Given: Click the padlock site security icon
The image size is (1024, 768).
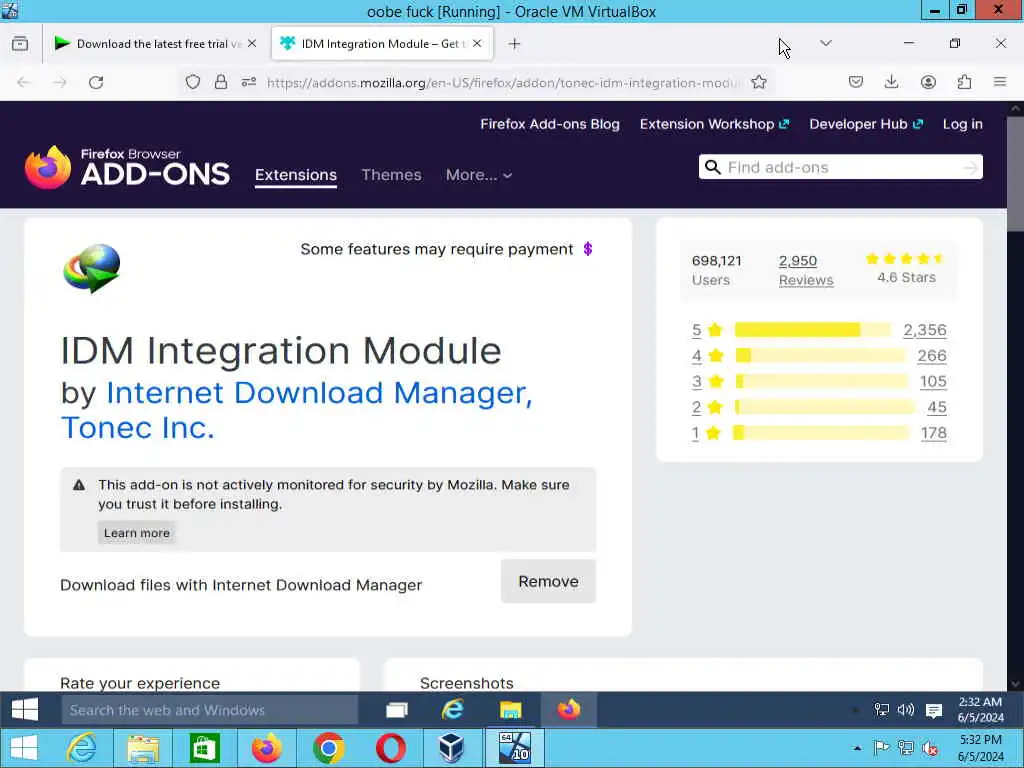Looking at the screenshot, I should pyautogui.click(x=221, y=82).
